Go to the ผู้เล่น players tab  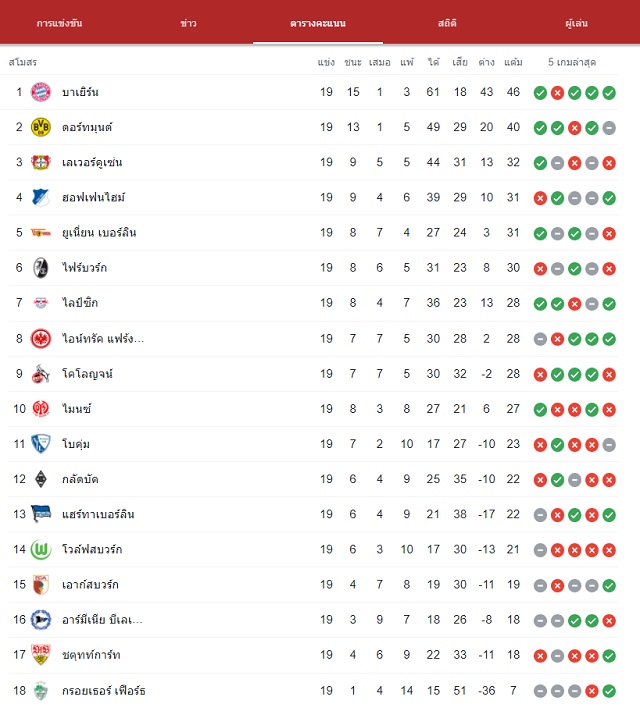tap(576, 23)
